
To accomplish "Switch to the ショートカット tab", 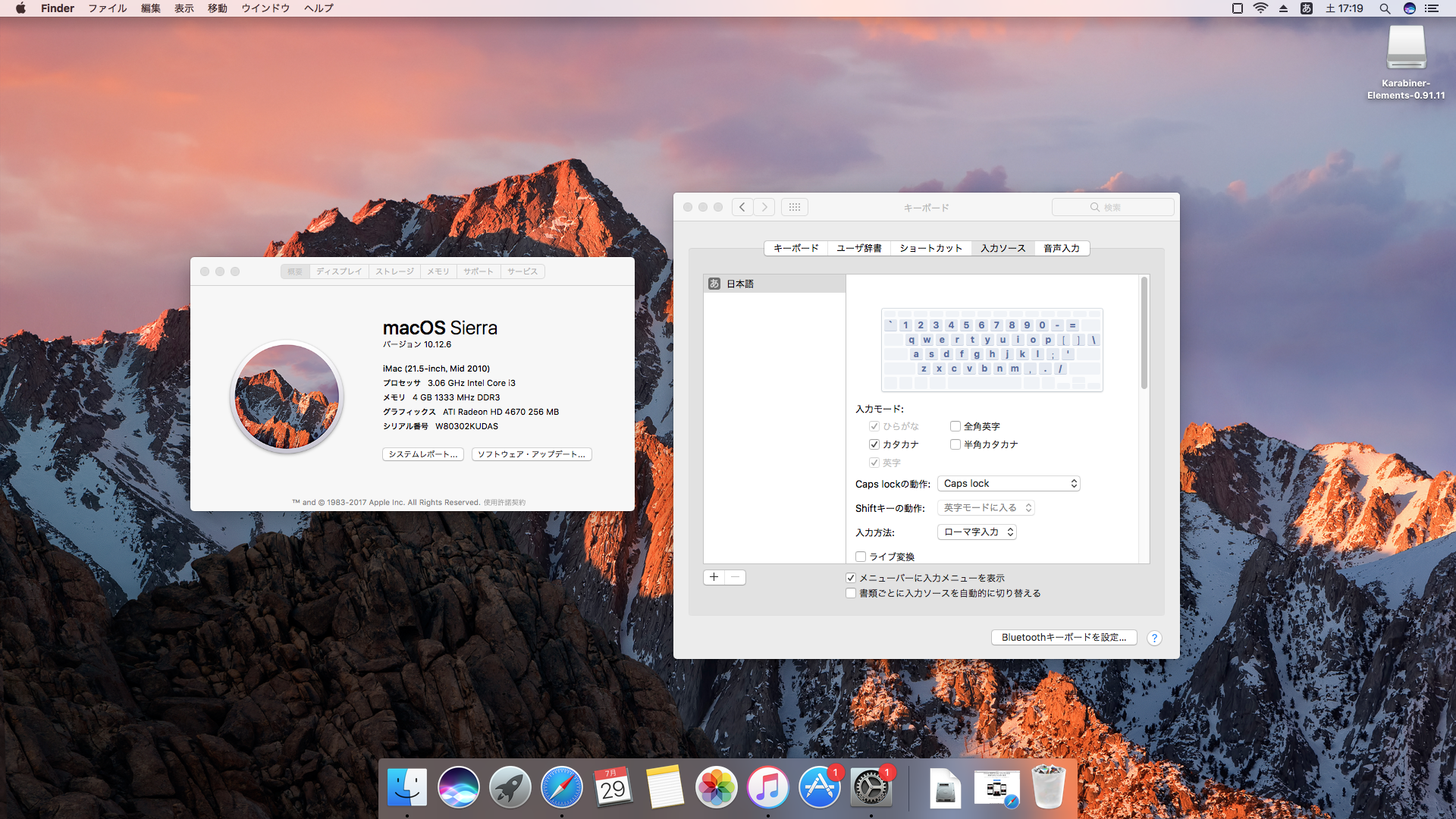I will tap(930, 248).
